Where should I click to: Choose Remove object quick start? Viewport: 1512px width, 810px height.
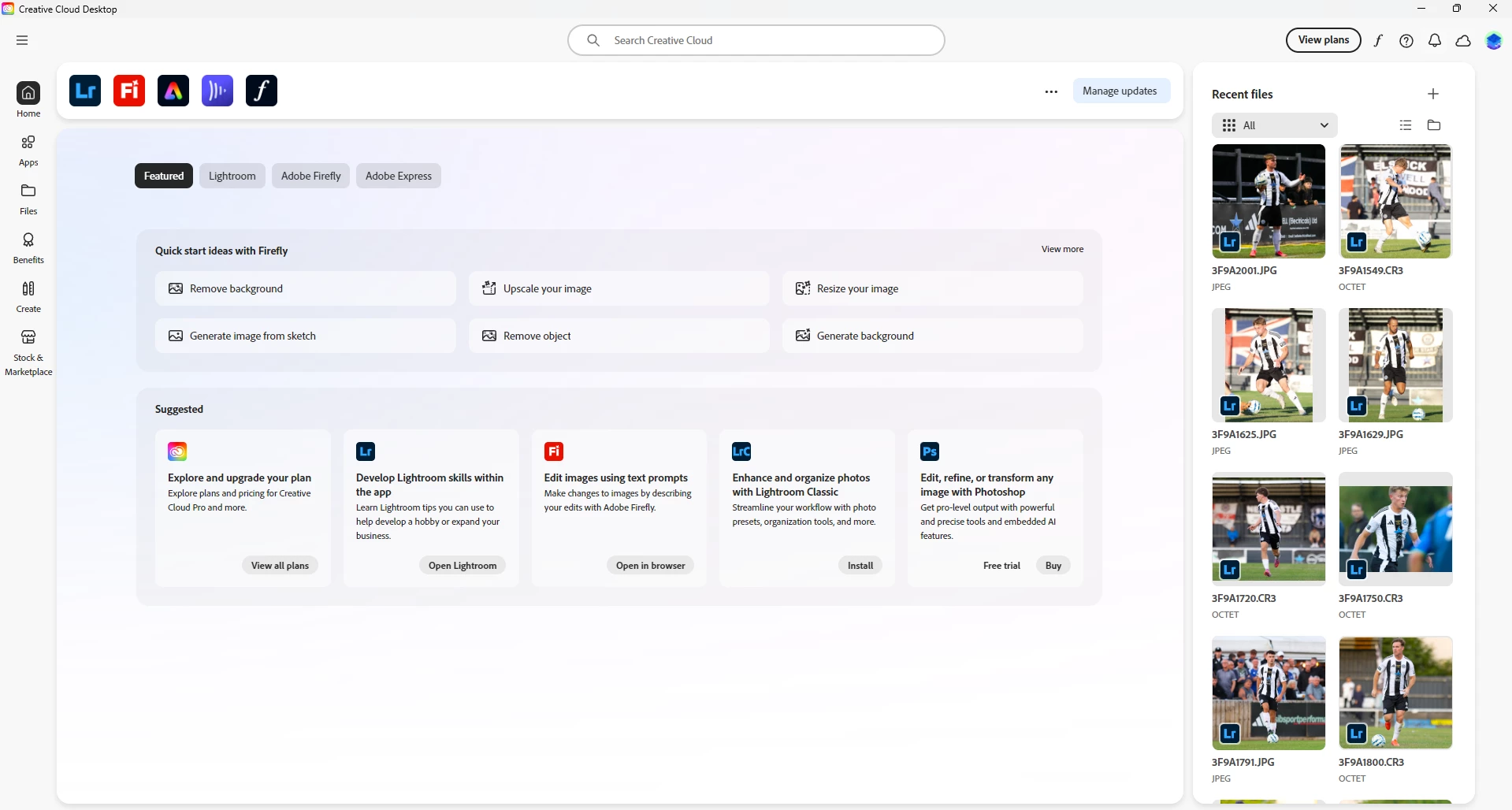tap(619, 336)
